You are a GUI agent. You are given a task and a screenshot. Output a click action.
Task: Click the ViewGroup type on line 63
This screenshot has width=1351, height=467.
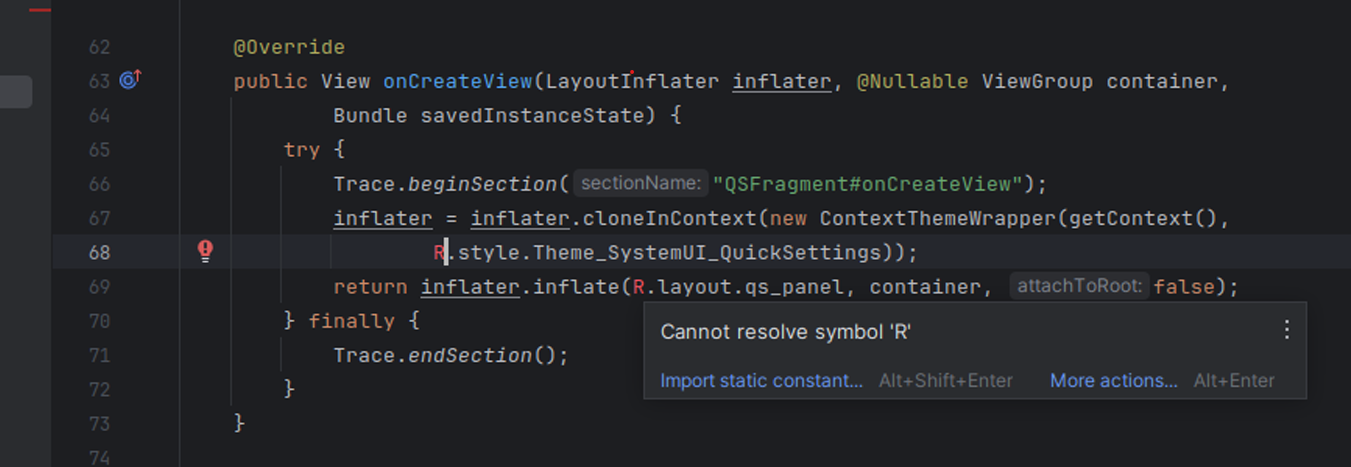[1037, 81]
